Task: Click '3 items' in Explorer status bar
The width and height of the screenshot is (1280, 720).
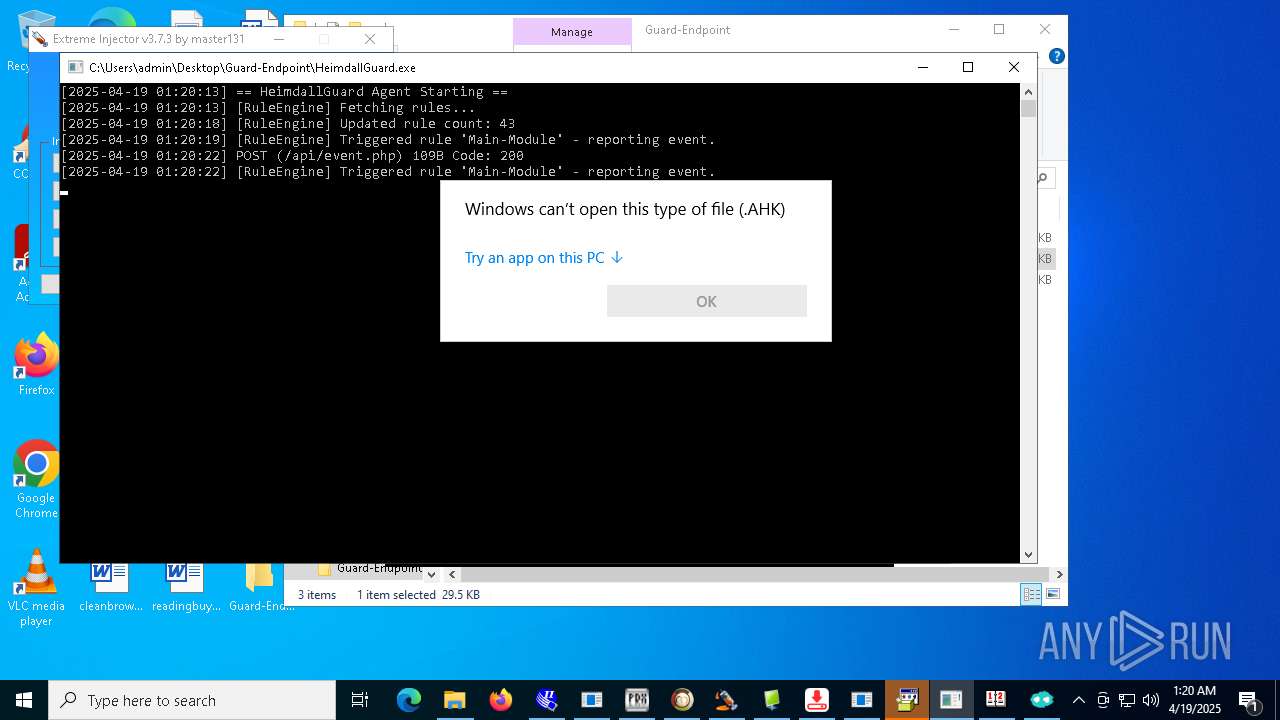Action: [x=317, y=594]
